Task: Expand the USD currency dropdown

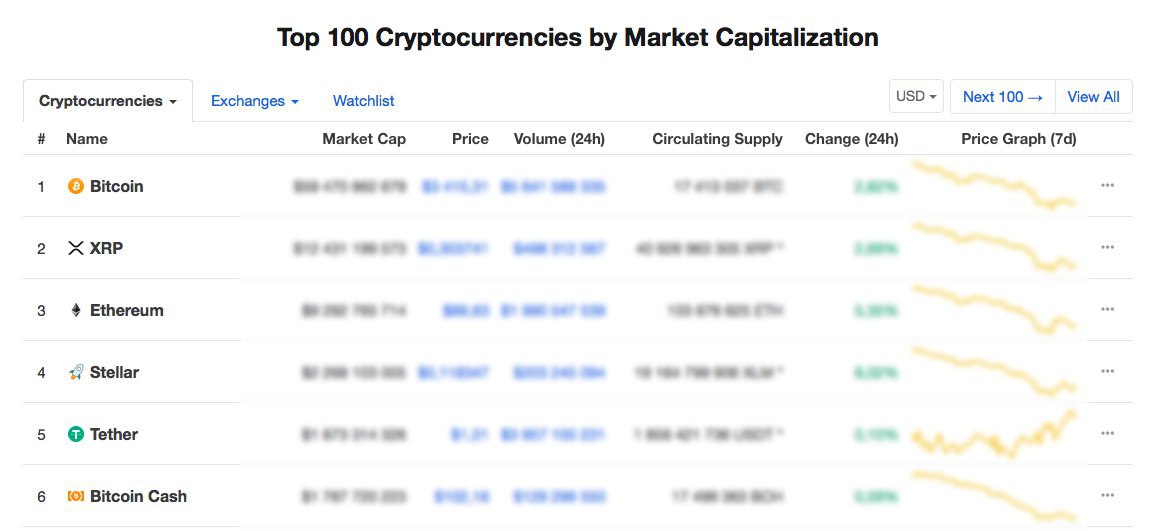Action: (x=916, y=97)
